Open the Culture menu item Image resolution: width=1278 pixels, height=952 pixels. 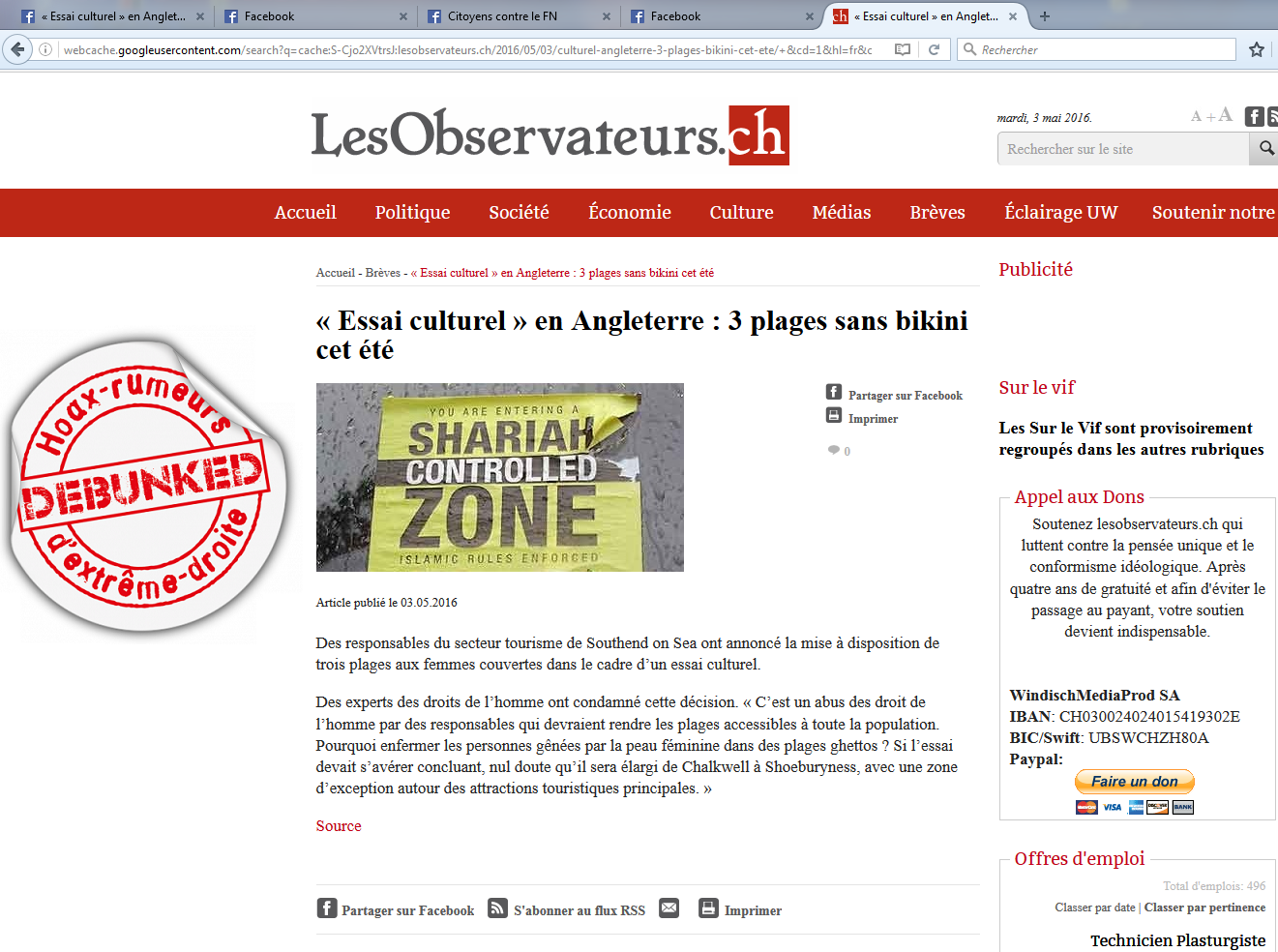(741, 212)
